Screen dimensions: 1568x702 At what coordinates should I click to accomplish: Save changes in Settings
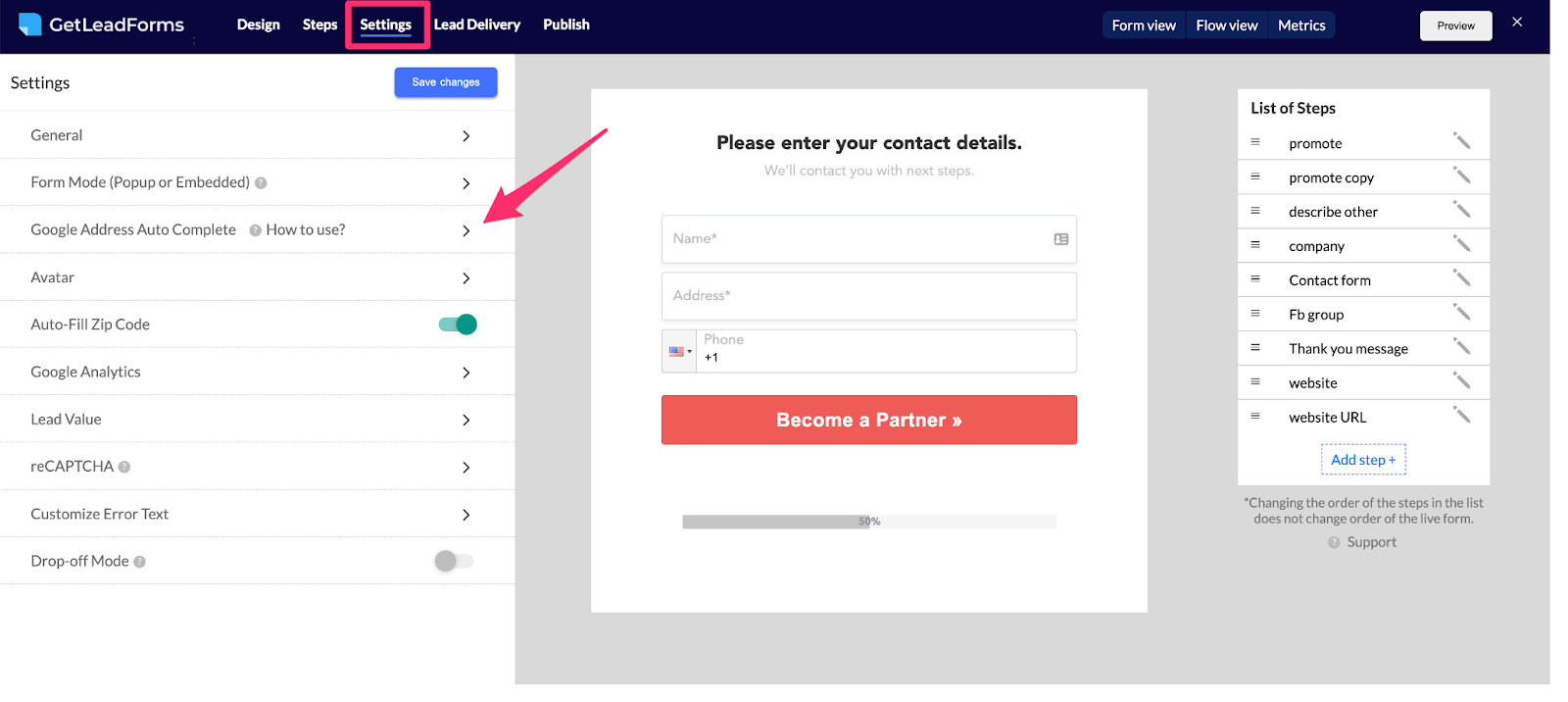445,82
